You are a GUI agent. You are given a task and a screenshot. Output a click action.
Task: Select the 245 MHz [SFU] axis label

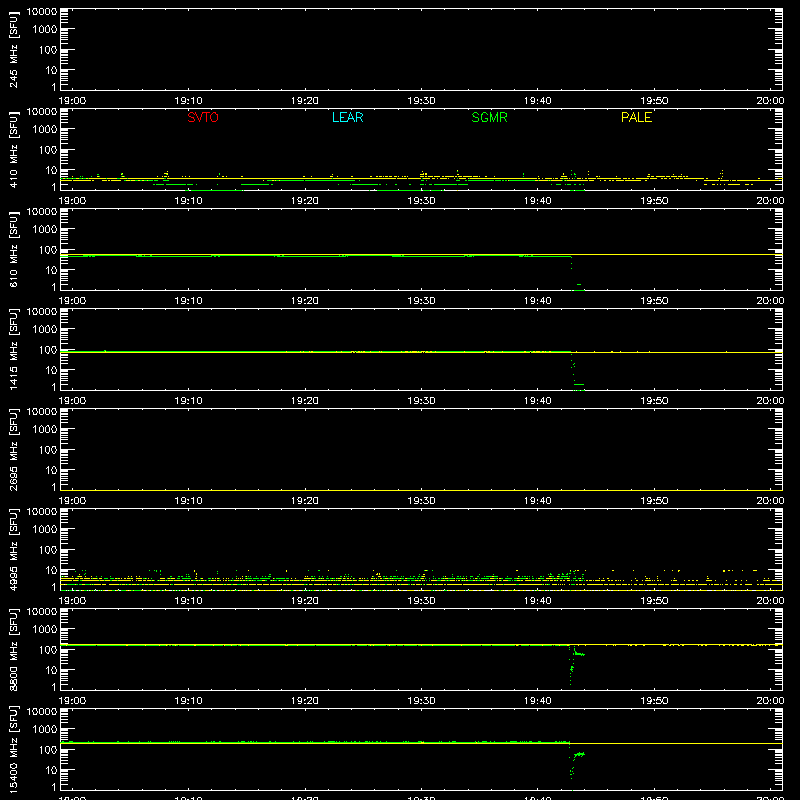coord(14,49)
